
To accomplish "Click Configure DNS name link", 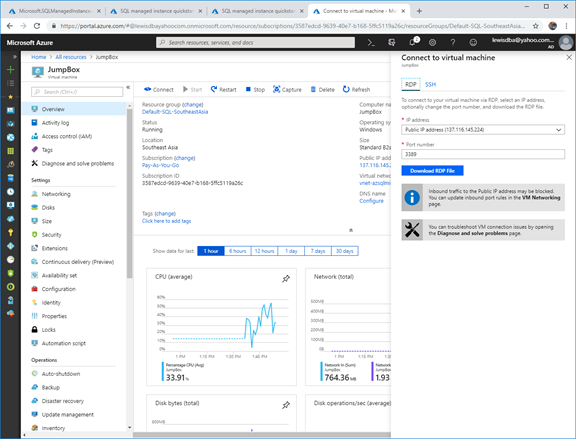I will pos(371,201).
